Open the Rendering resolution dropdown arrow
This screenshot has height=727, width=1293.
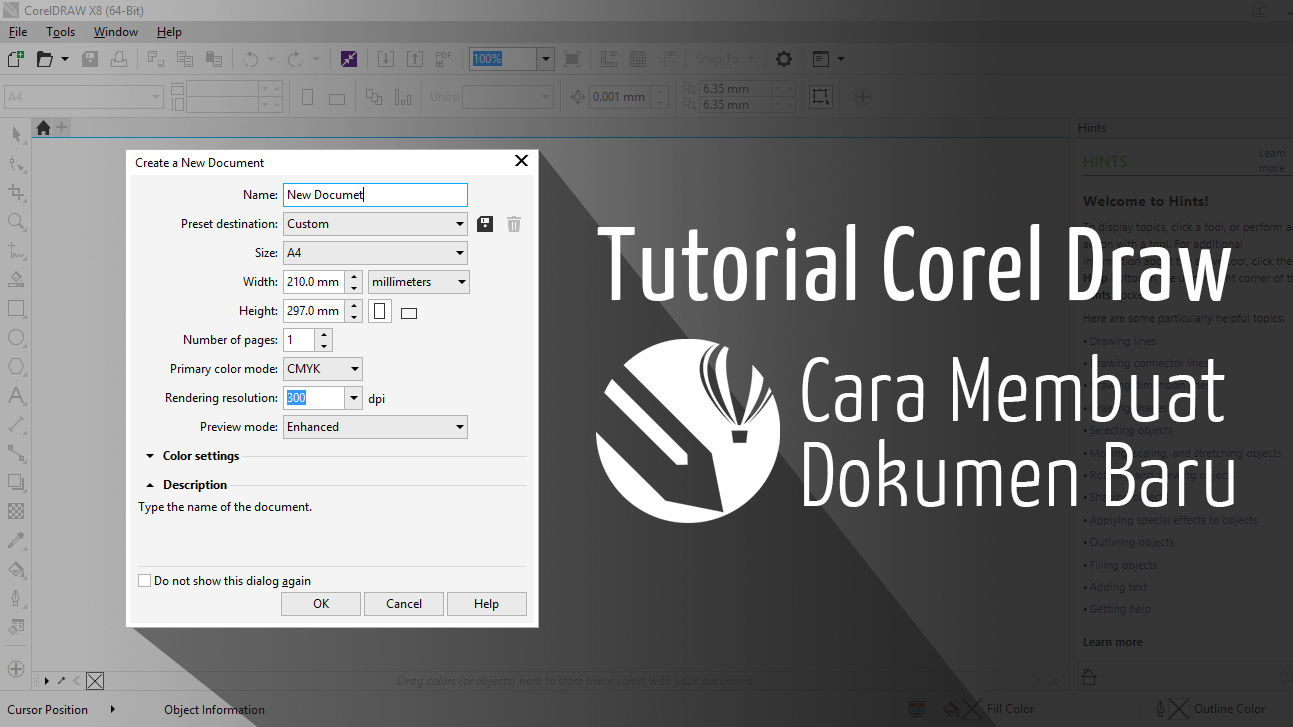click(354, 398)
